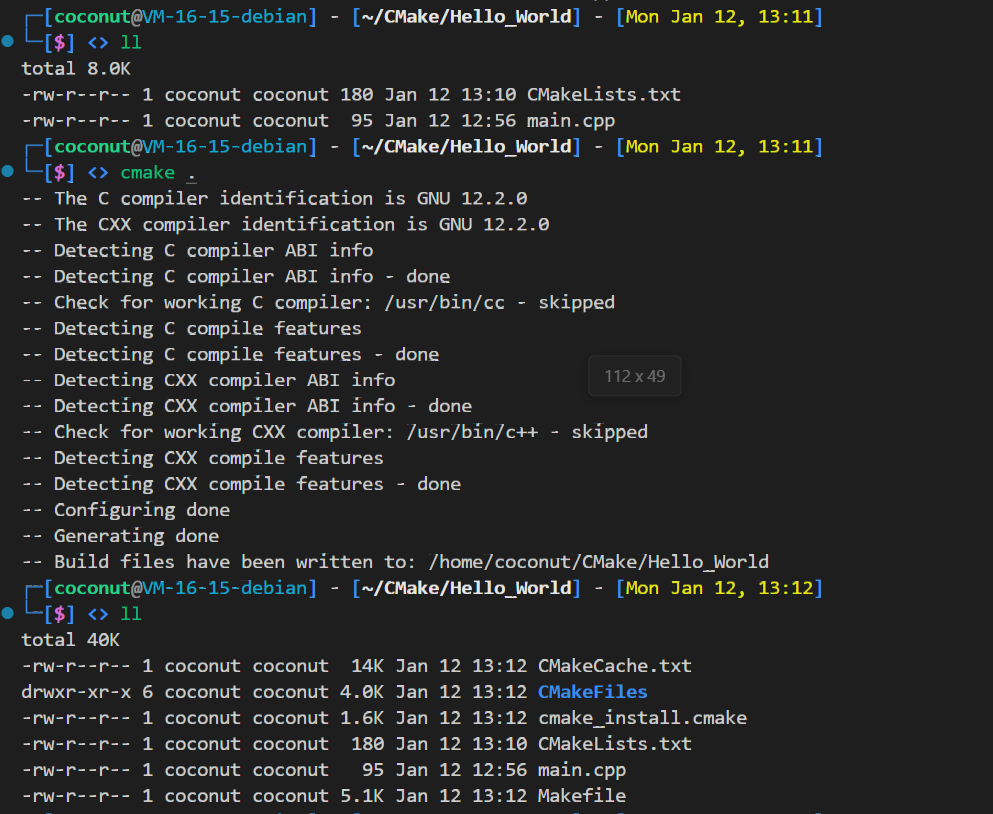Image resolution: width=993 pixels, height=814 pixels.
Task: Click the blue dot beside the first ll command
Action: pos(8,42)
